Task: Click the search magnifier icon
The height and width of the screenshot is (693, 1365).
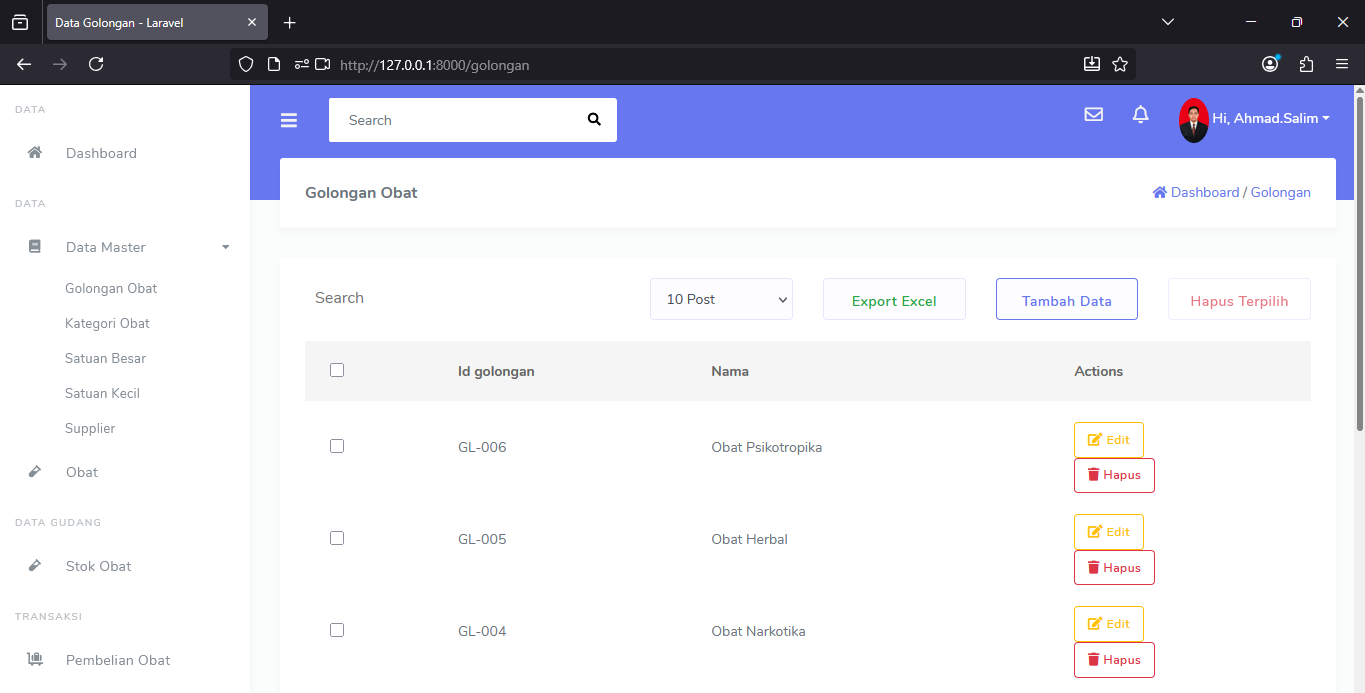Action: click(594, 120)
